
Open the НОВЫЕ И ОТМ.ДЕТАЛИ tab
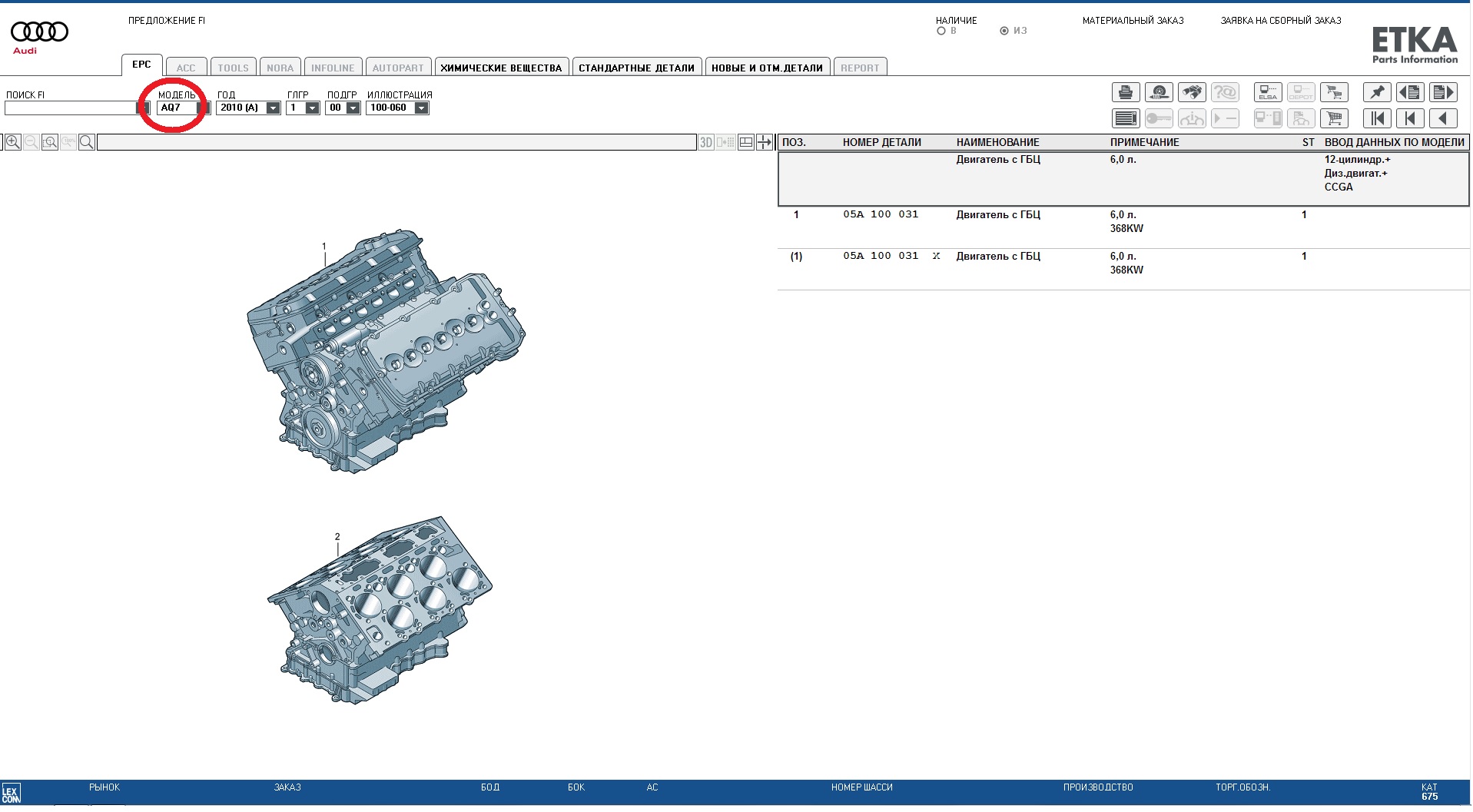click(x=768, y=68)
